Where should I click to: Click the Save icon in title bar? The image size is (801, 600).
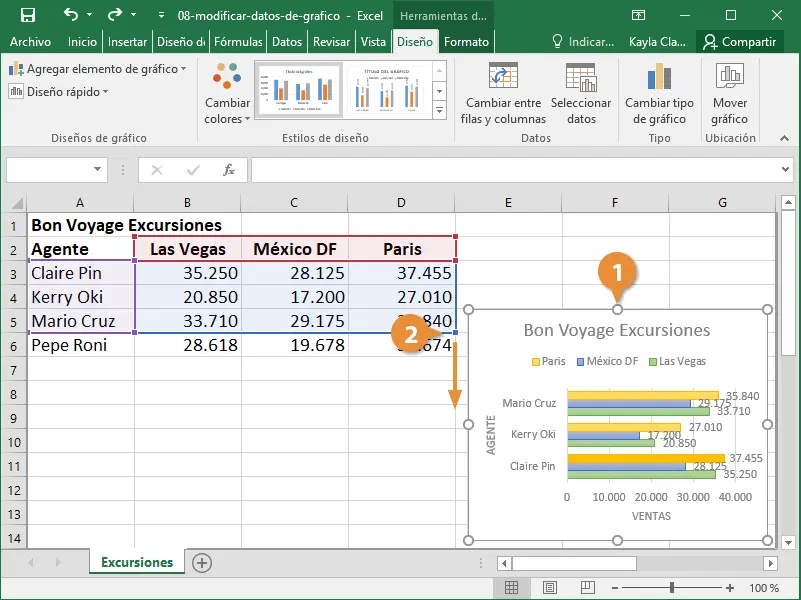pos(27,15)
